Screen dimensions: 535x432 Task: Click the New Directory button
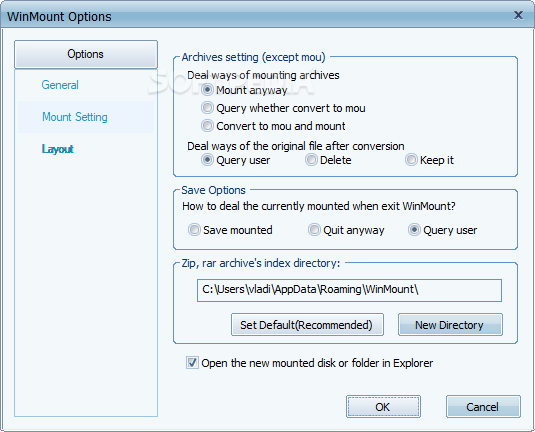click(x=450, y=325)
